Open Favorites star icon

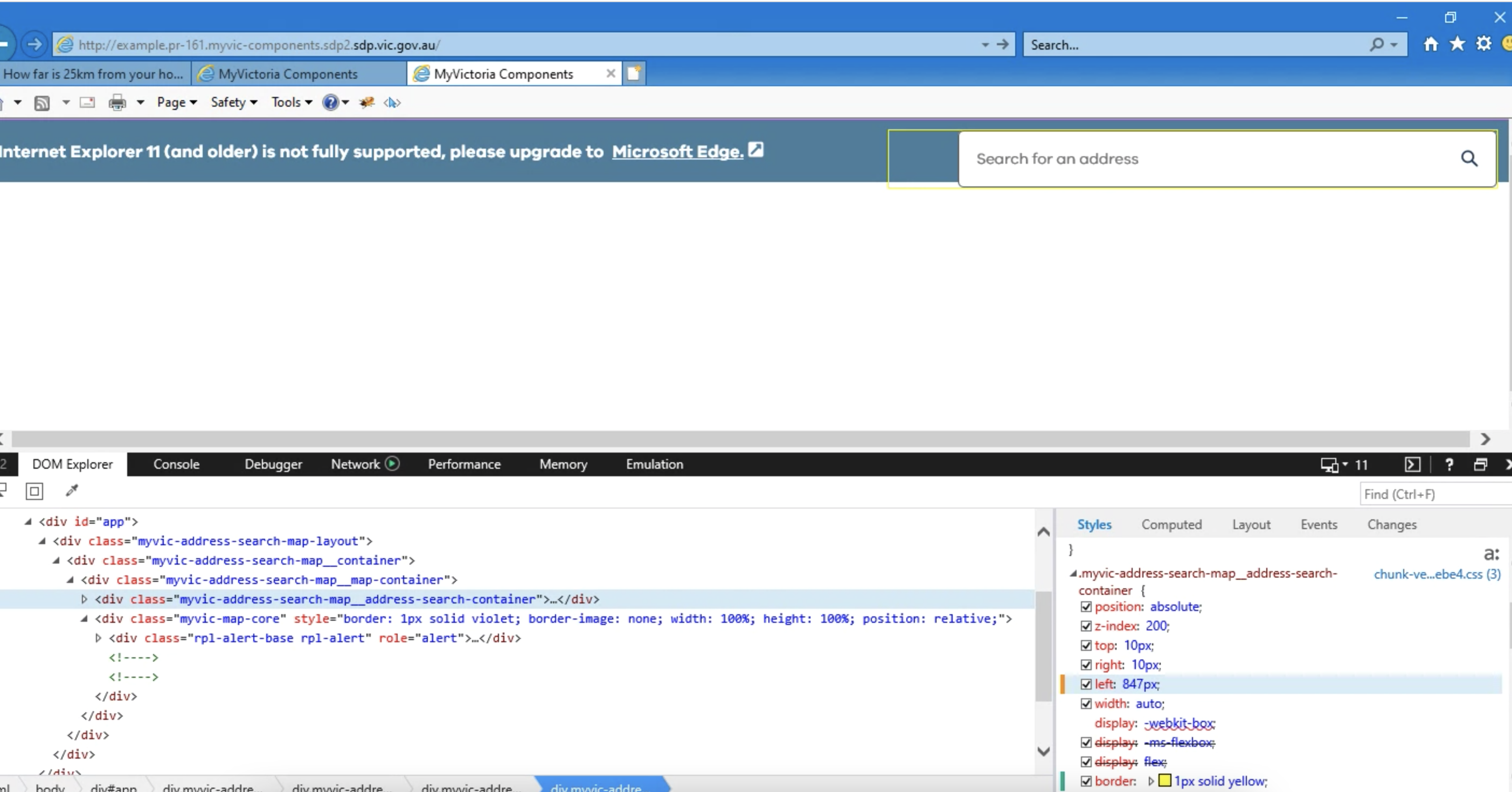pyautogui.click(x=1458, y=45)
